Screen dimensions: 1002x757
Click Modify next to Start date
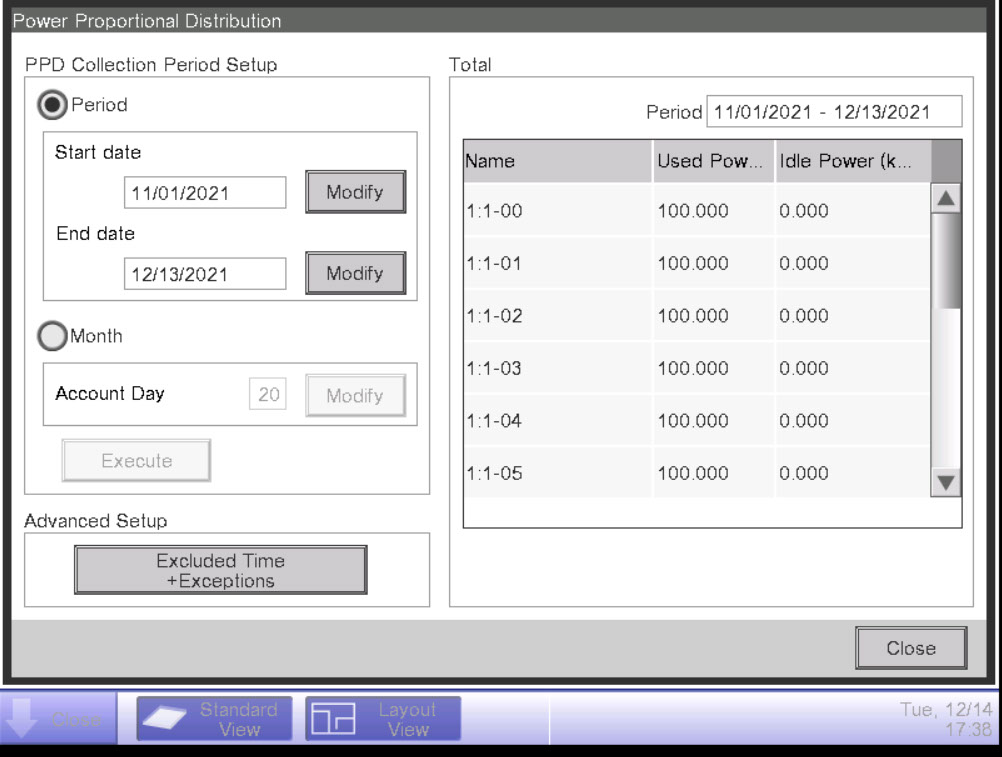click(355, 191)
